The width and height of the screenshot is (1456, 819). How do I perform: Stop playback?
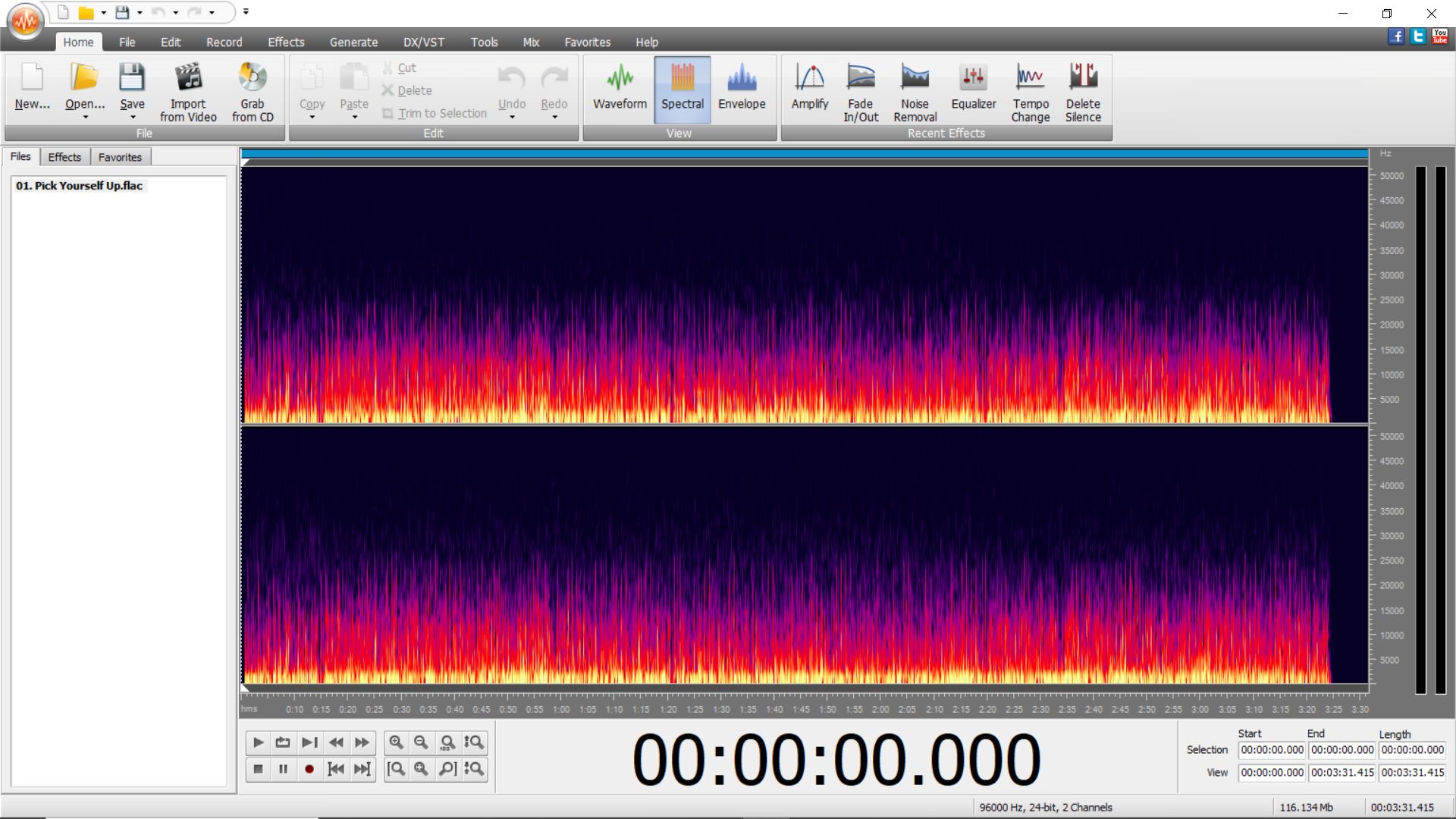pos(258,769)
